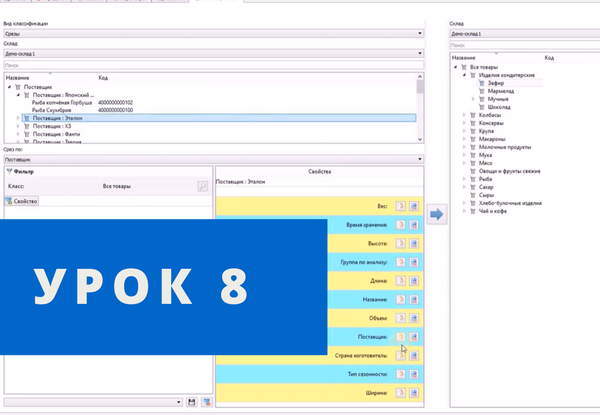This screenshot has width=600, height=415.
Task: Open the right panel Склад dropdown
Action: pos(525,34)
